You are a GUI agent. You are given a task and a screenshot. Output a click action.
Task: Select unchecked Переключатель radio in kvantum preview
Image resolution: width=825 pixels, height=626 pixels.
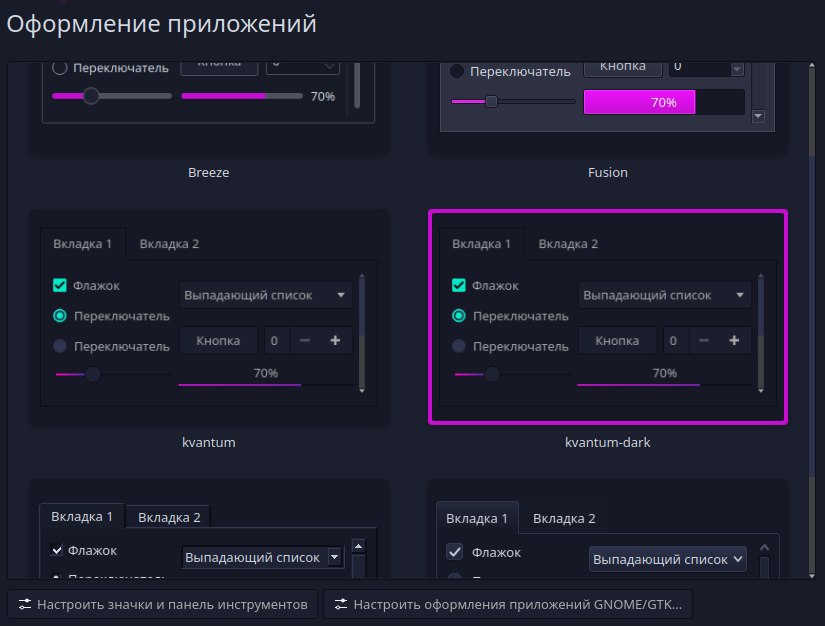pos(60,346)
